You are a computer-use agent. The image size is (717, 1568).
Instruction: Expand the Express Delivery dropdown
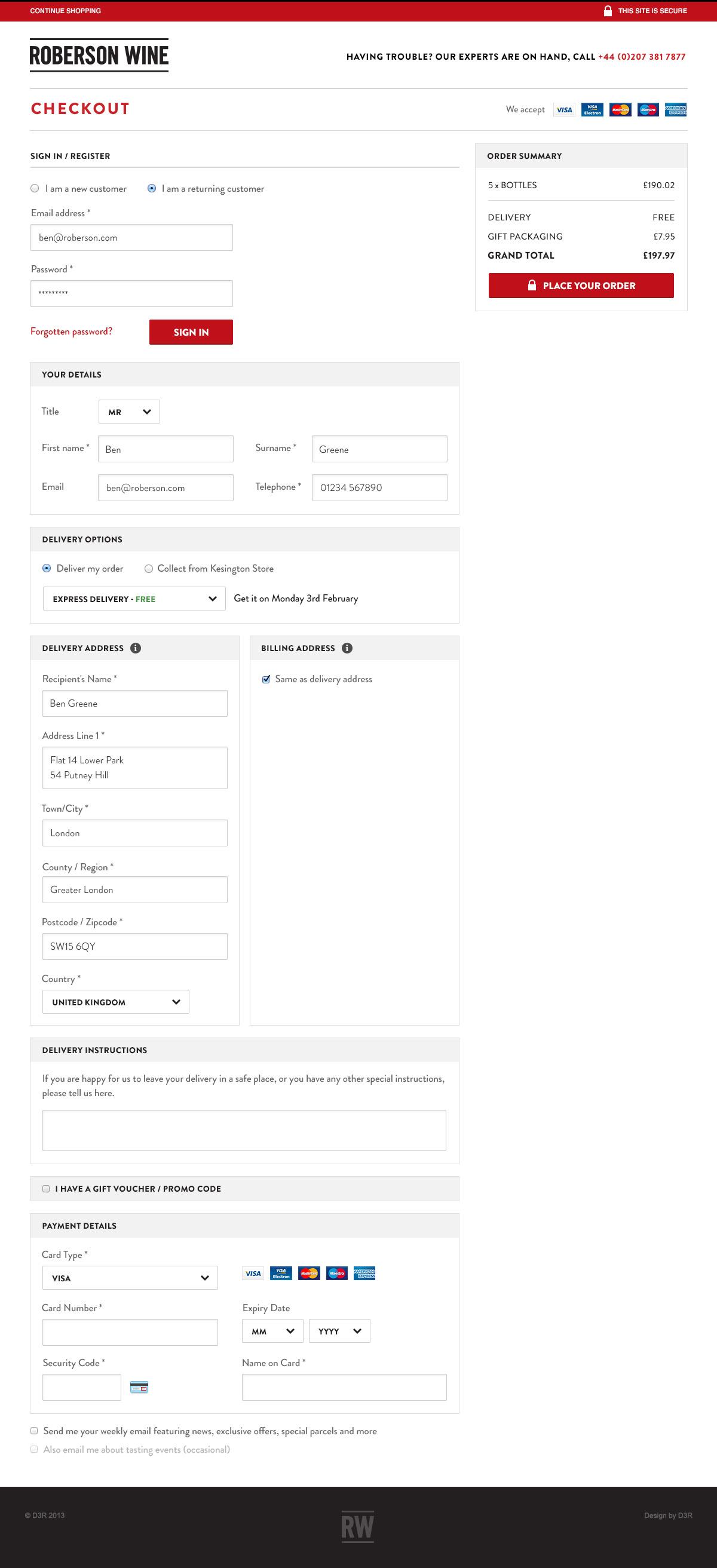click(134, 599)
